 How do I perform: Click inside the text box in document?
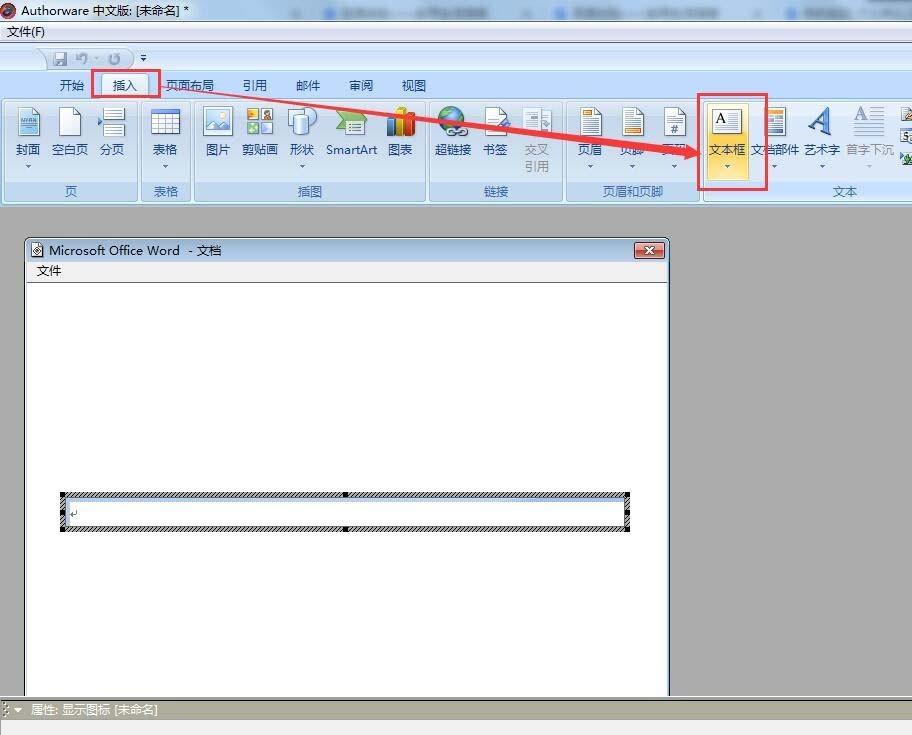tap(345, 513)
